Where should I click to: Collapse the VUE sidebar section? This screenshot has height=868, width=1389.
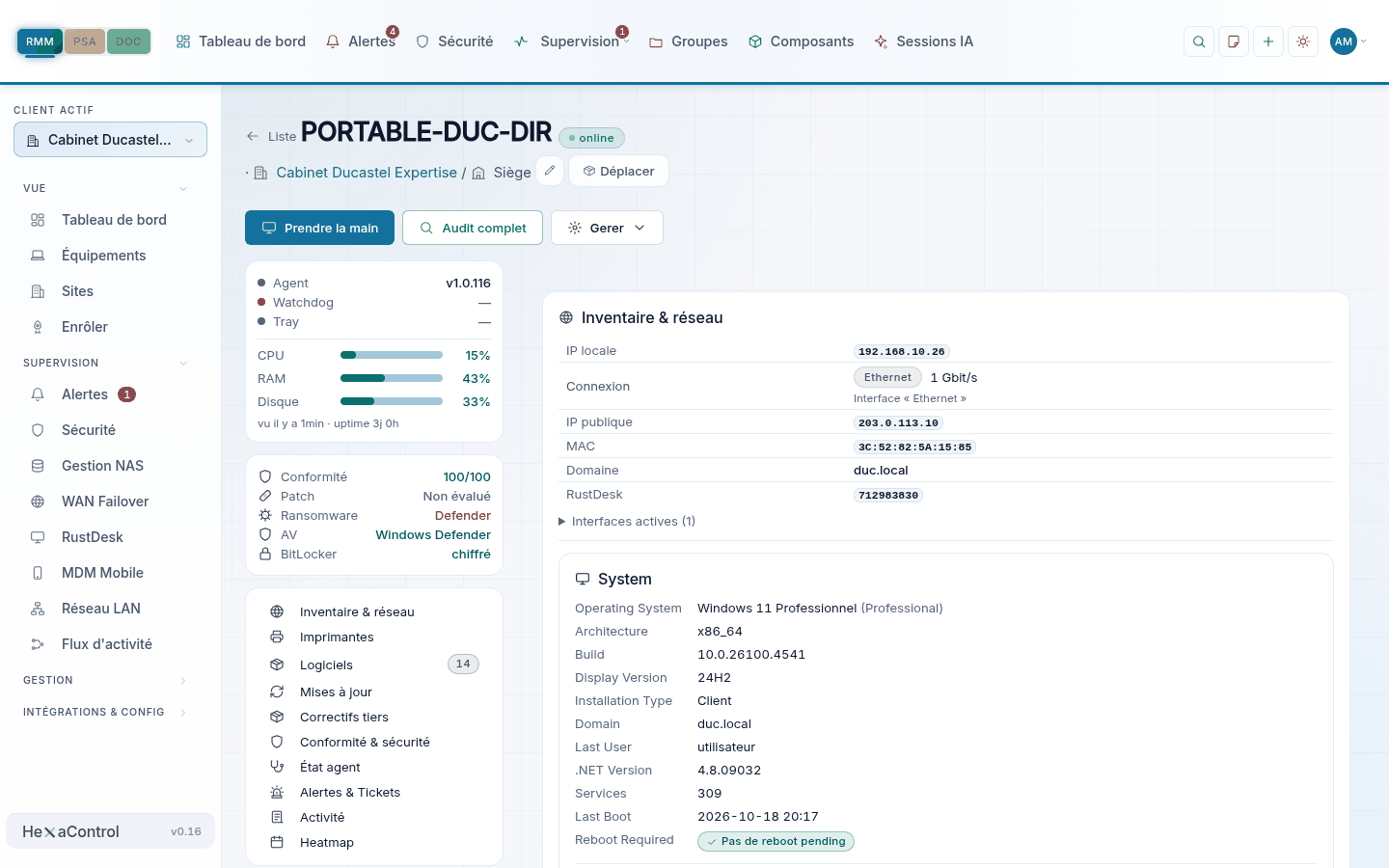coord(105,188)
